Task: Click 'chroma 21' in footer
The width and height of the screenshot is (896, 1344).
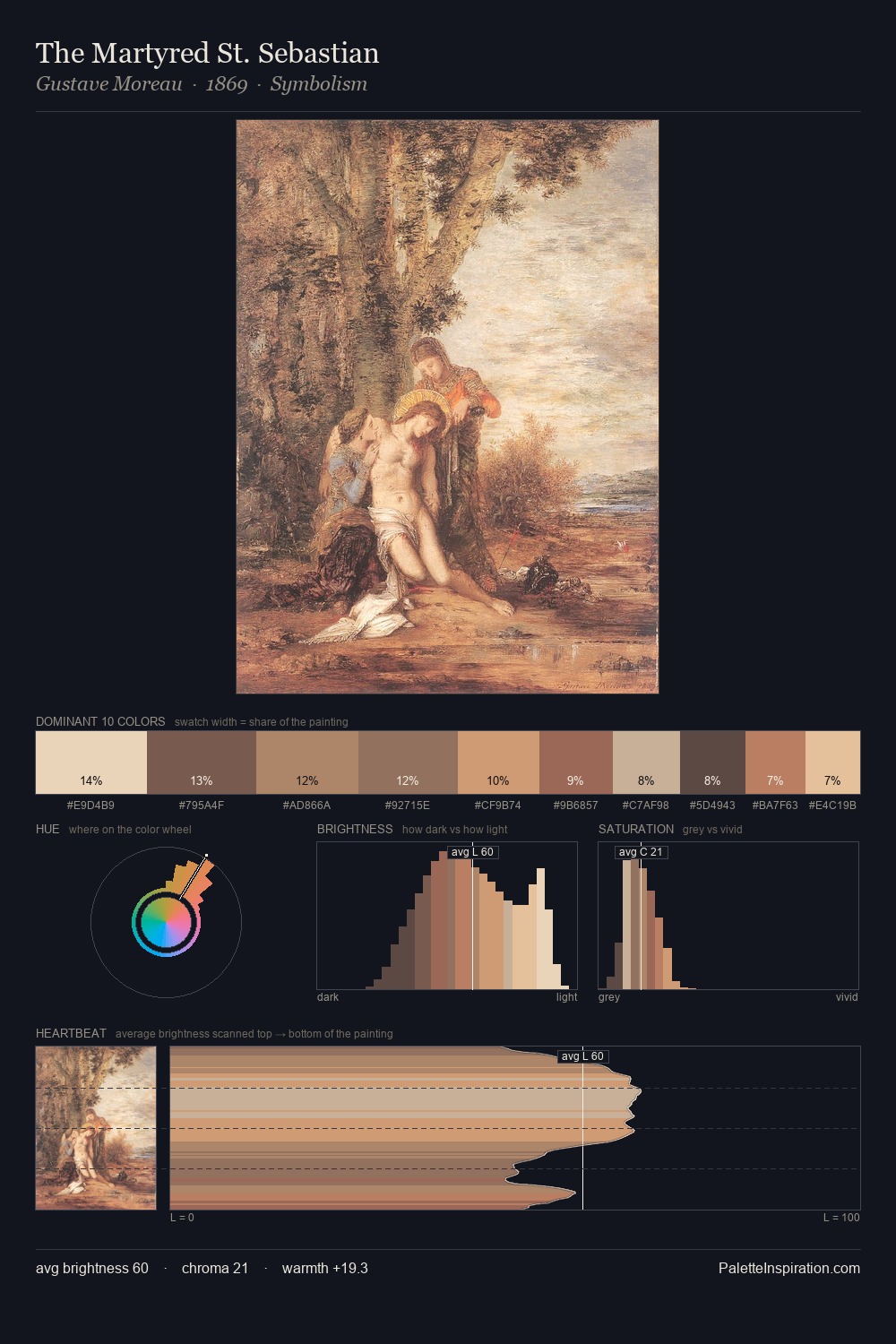Action: pos(215,1268)
